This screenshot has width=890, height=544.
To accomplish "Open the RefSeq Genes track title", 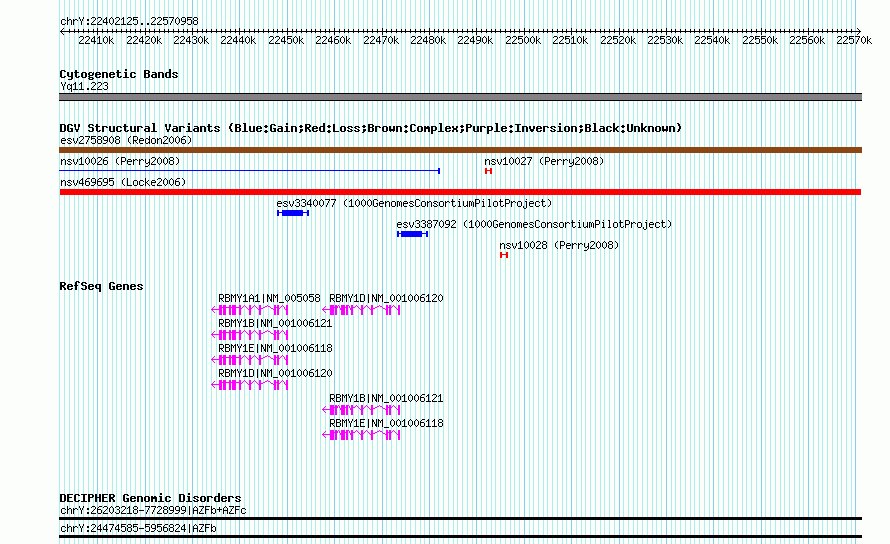I will click(x=101, y=286).
